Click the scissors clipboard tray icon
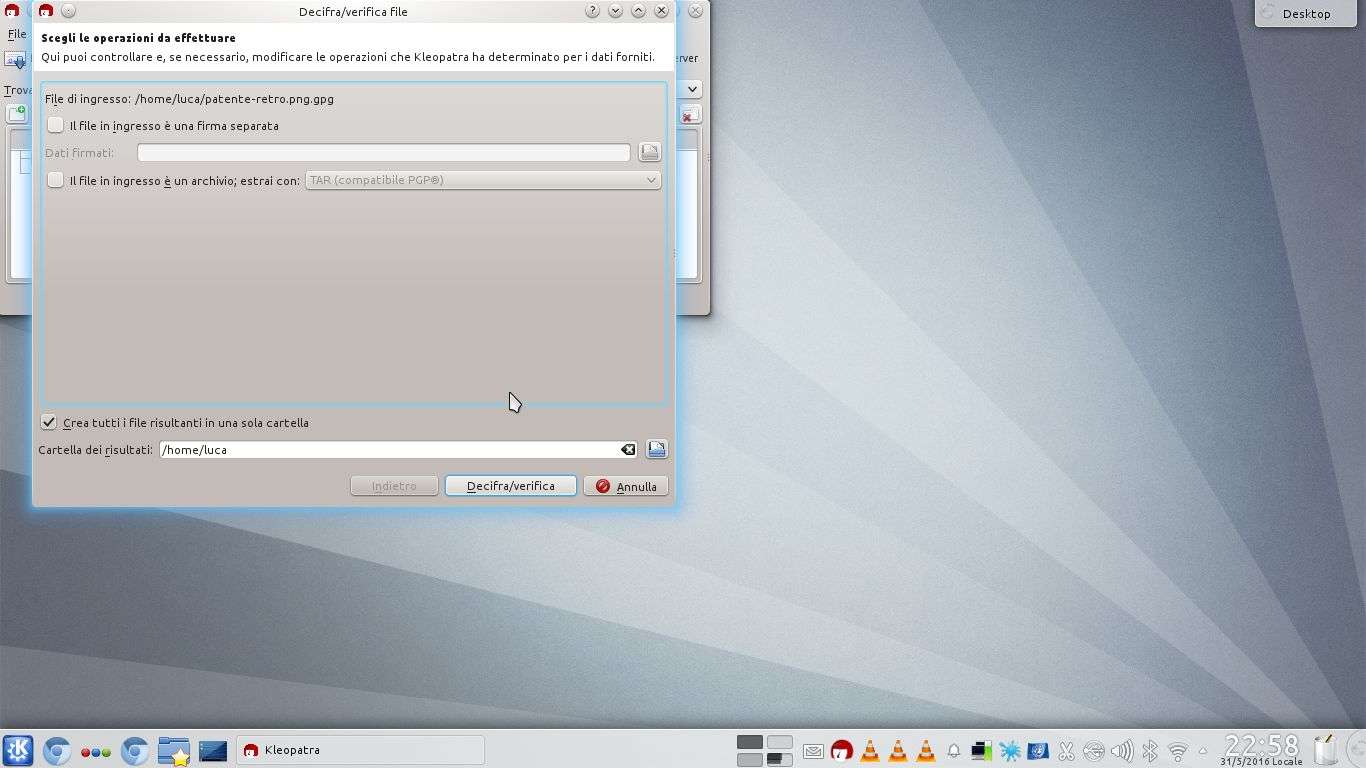 1066,750
